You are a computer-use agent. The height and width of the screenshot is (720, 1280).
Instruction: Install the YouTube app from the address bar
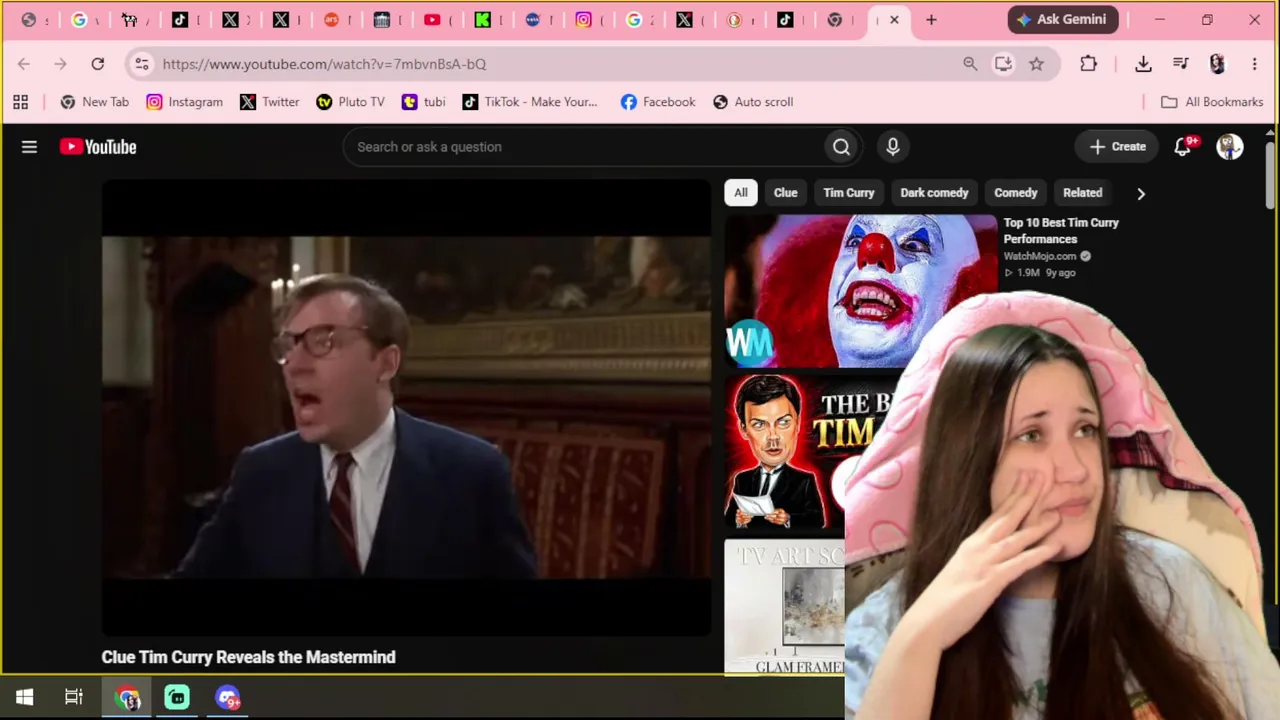1003,64
